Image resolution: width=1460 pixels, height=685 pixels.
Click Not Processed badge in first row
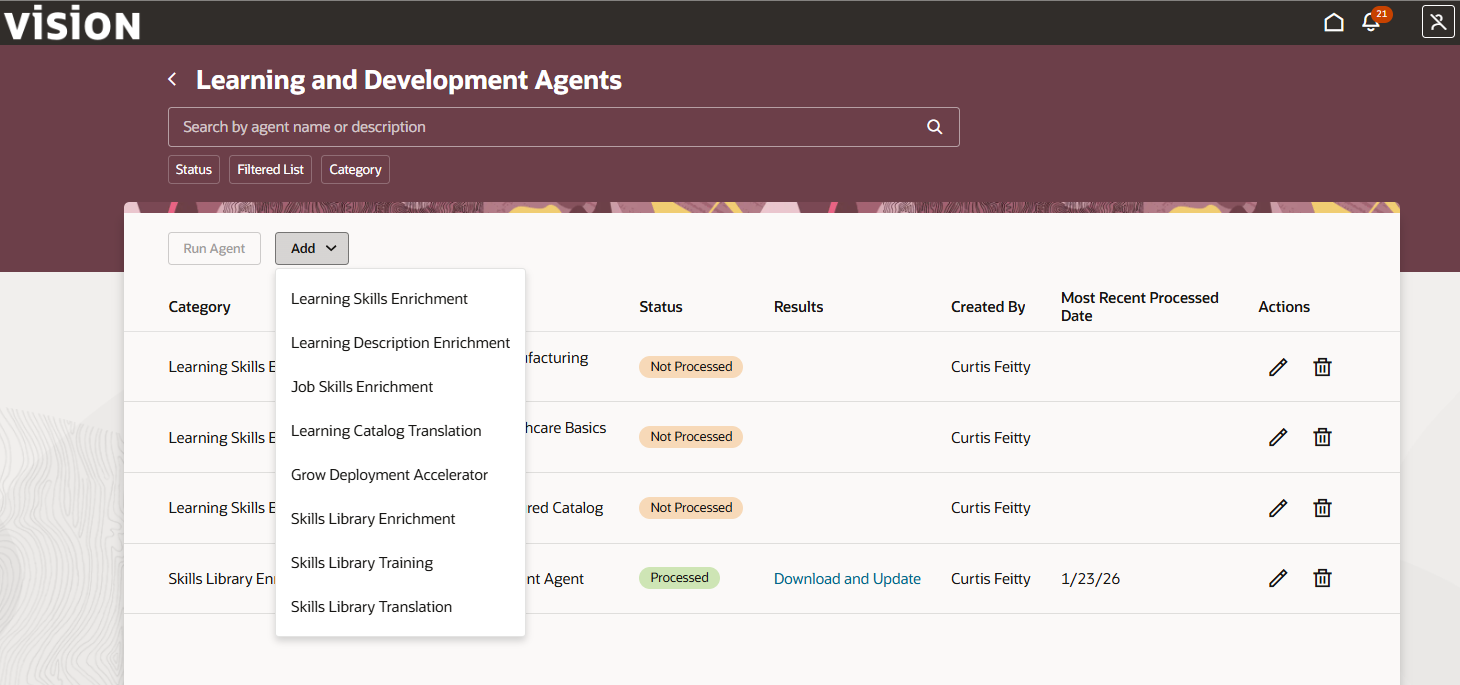(691, 367)
